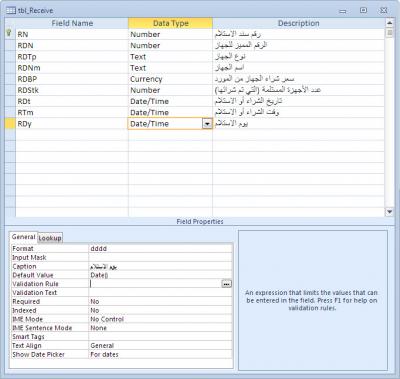The height and width of the screenshot is (379, 400).
Task: Select the RDTp field name cell
Action: pyautogui.click(x=72, y=57)
